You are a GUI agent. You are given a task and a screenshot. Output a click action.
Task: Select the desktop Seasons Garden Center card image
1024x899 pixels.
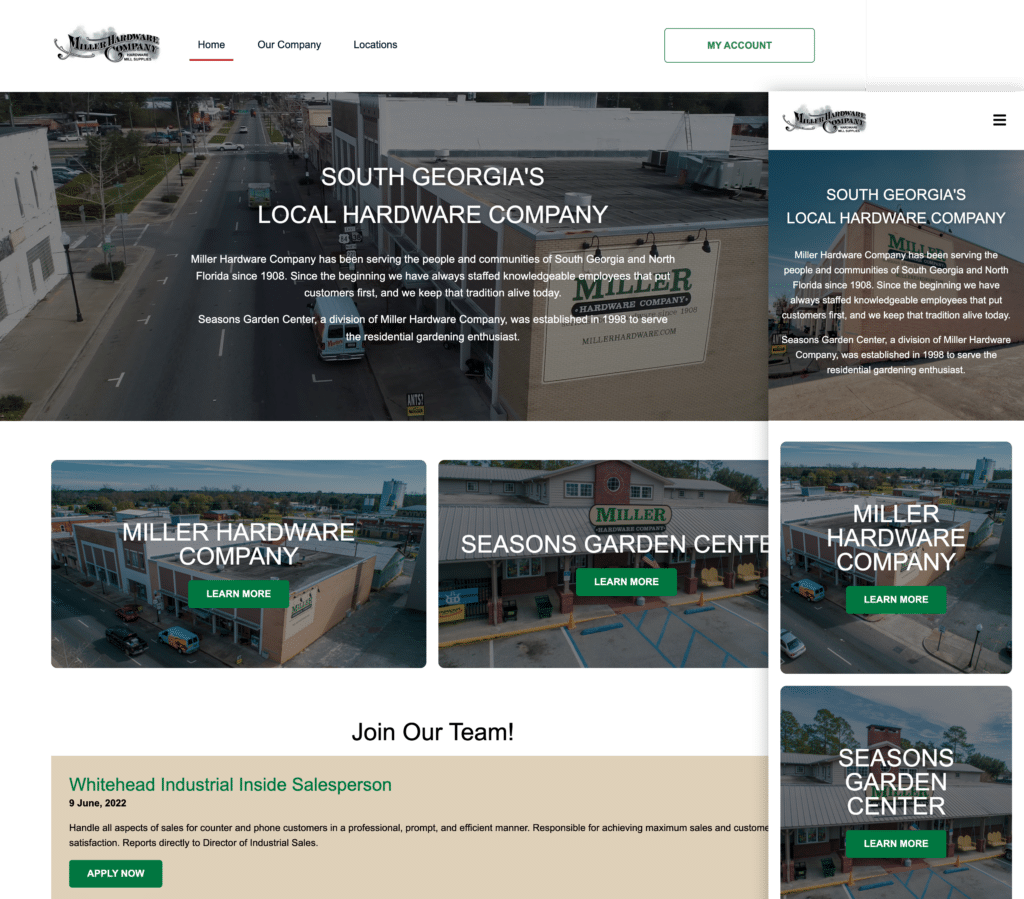point(603,564)
